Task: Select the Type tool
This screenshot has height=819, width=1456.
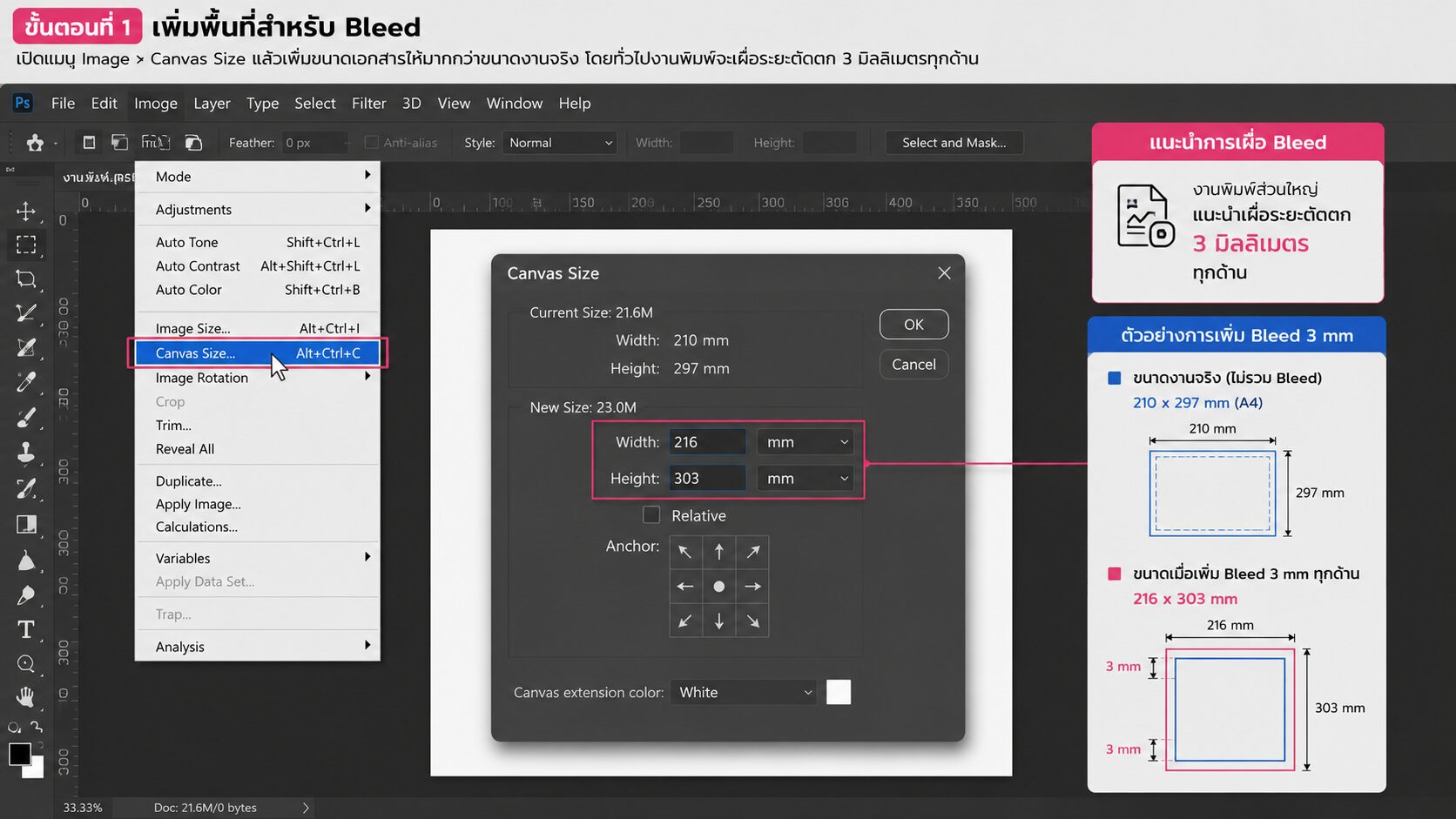Action: tap(26, 629)
